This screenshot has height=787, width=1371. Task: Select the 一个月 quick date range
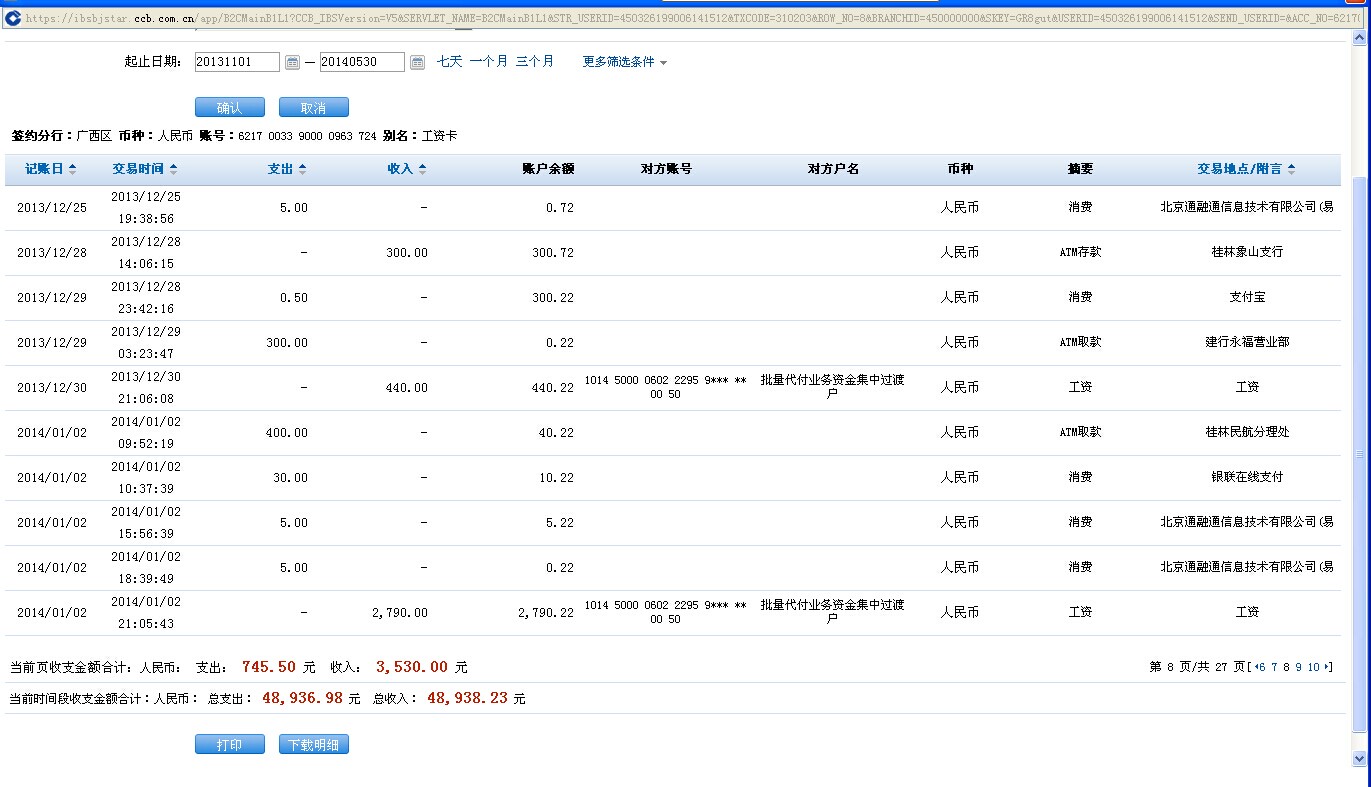[488, 61]
